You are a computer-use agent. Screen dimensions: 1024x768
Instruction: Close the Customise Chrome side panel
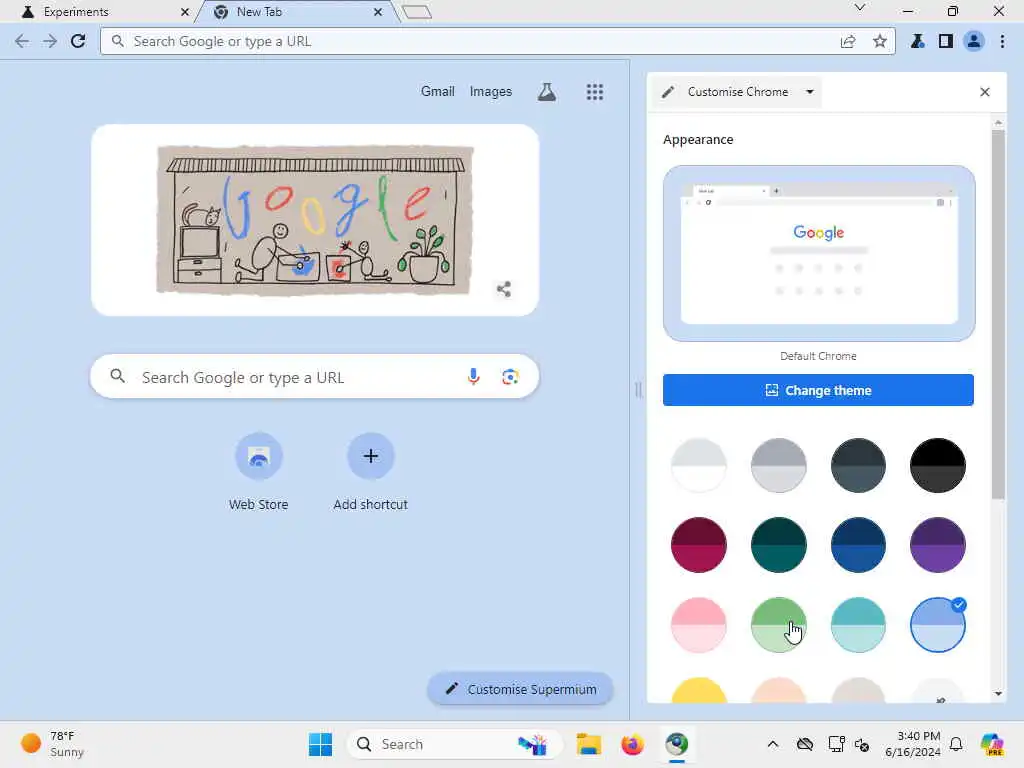click(x=985, y=92)
